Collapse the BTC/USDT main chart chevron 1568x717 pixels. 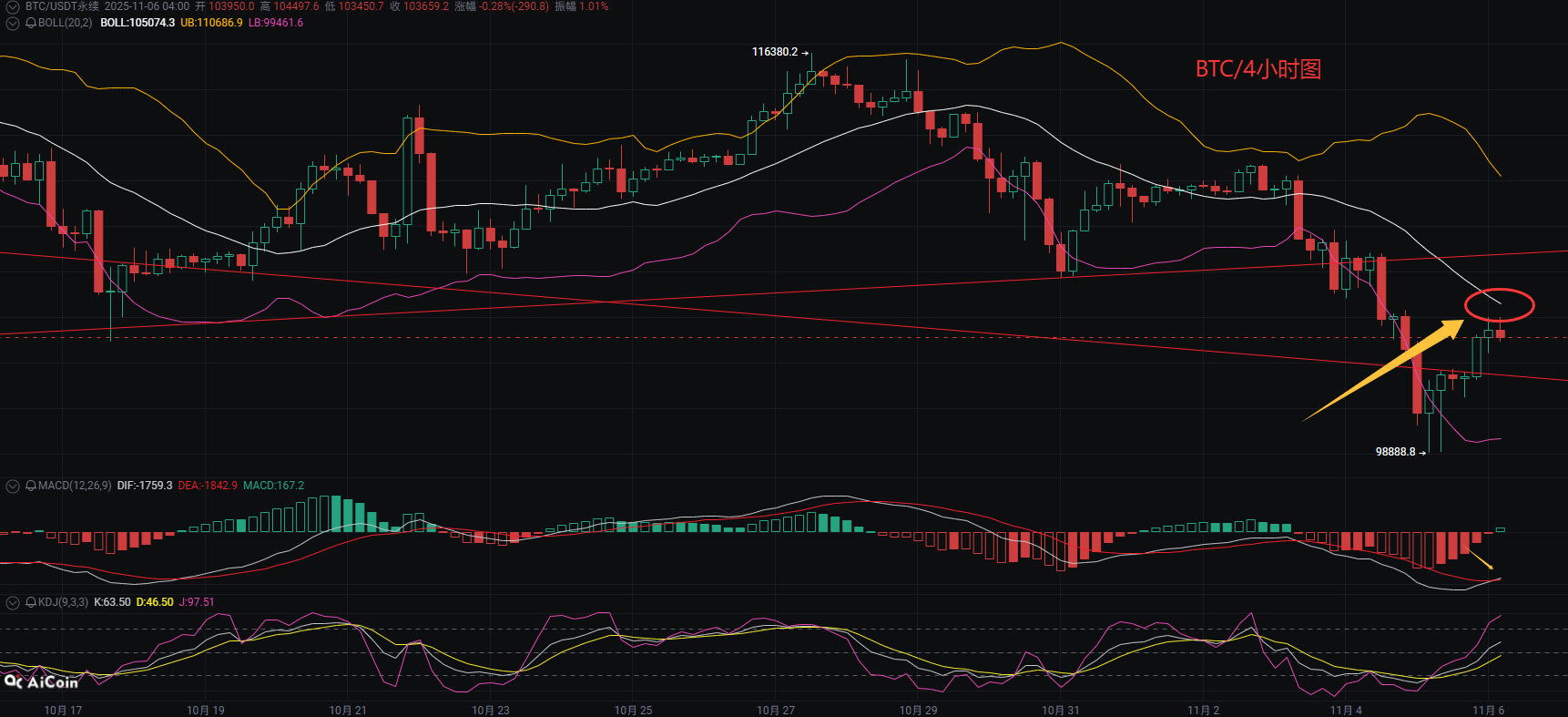point(13,6)
